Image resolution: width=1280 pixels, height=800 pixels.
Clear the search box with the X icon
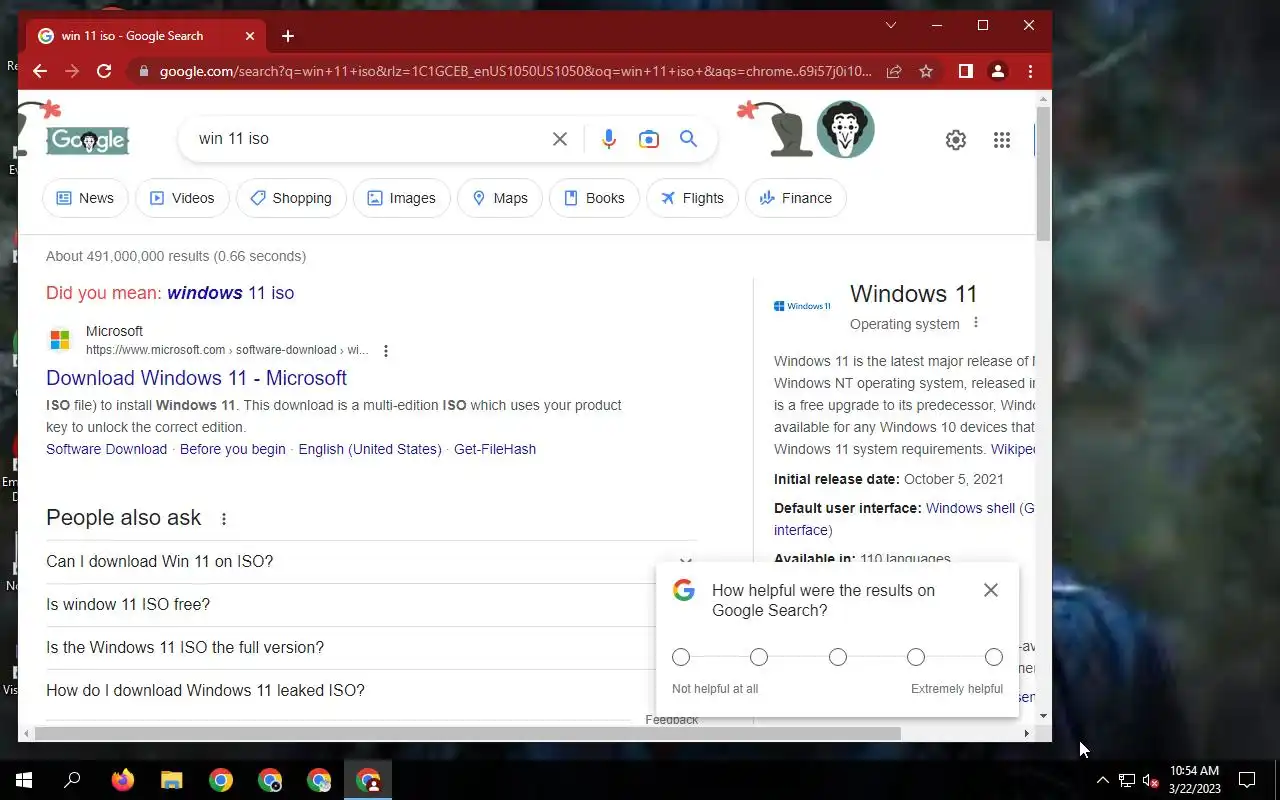tap(560, 139)
